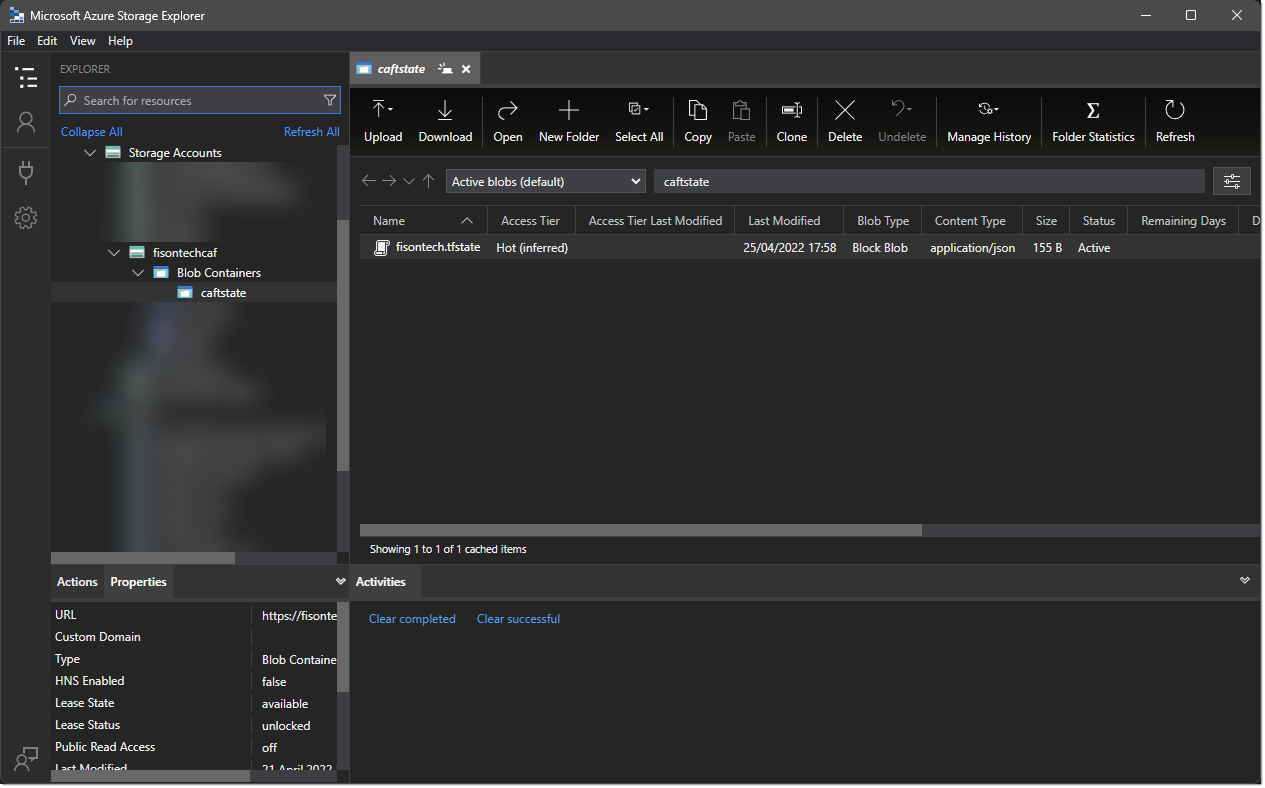1265x788 pixels.
Task: Collapse the fisontechcaf storage account
Action: (x=114, y=253)
